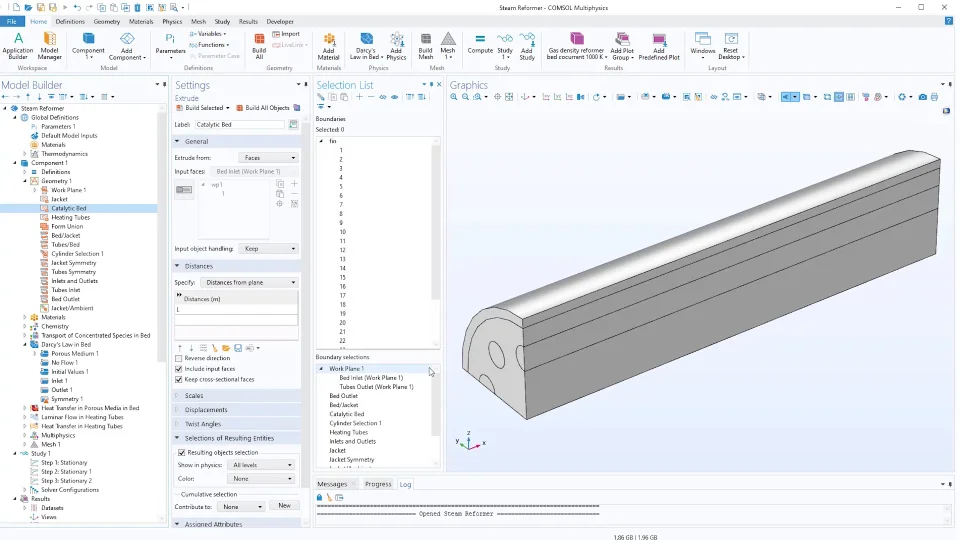
Task: Open the Input object handling dropdown
Action: click(269, 249)
